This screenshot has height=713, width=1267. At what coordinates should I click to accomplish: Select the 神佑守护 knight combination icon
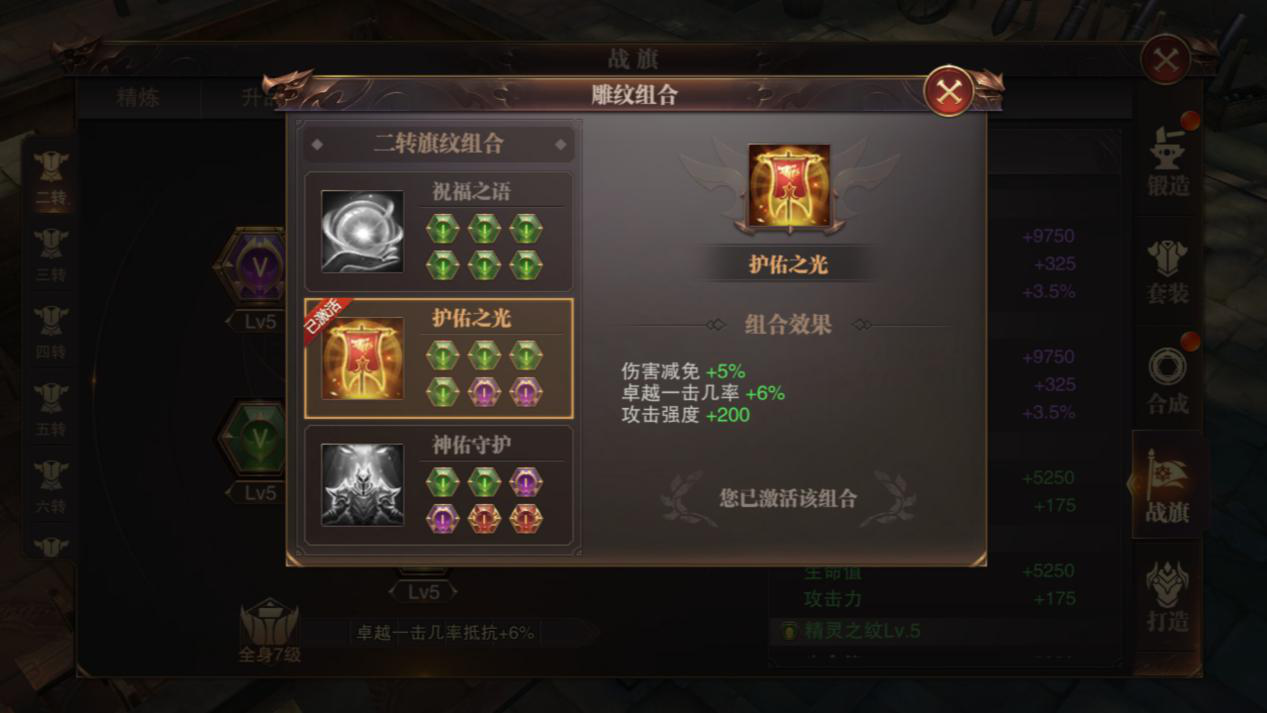(362, 485)
